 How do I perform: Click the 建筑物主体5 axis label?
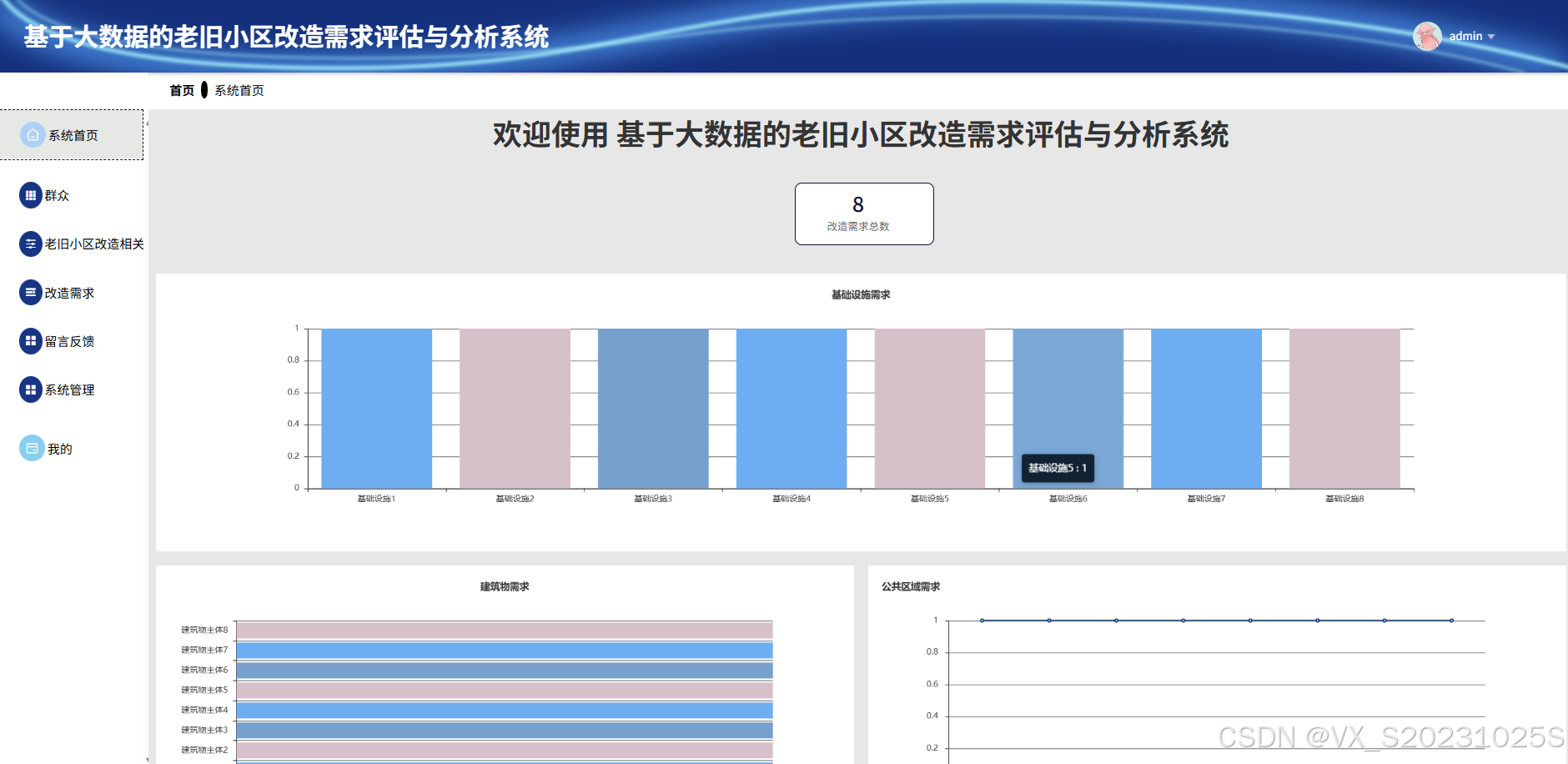pyautogui.click(x=204, y=691)
